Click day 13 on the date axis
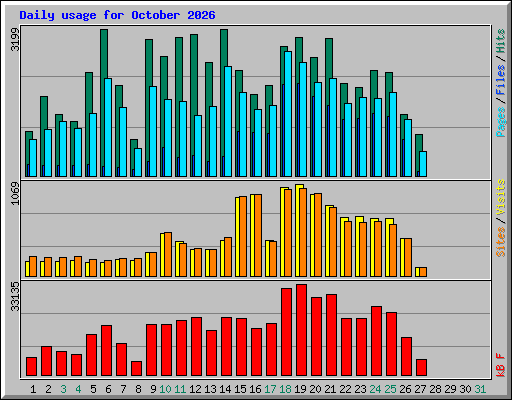 210,389
